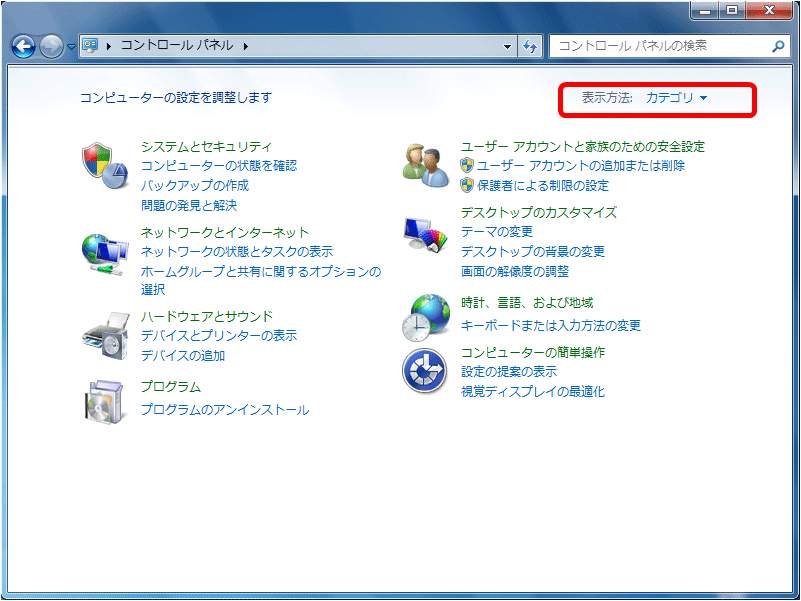
Task: Click the Clock, Language, Region globe icon
Action: 426,317
